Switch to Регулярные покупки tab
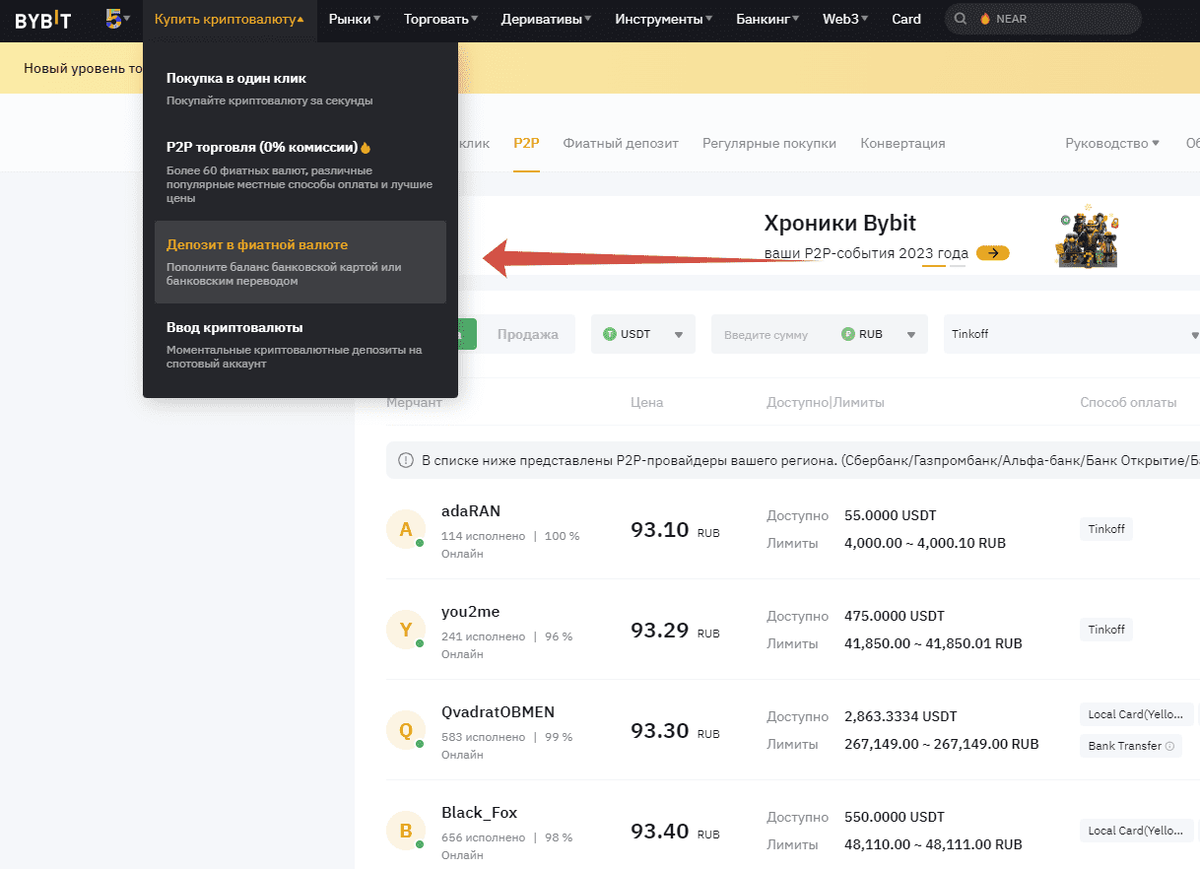The width and height of the screenshot is (1200, 869). [769, 143]
